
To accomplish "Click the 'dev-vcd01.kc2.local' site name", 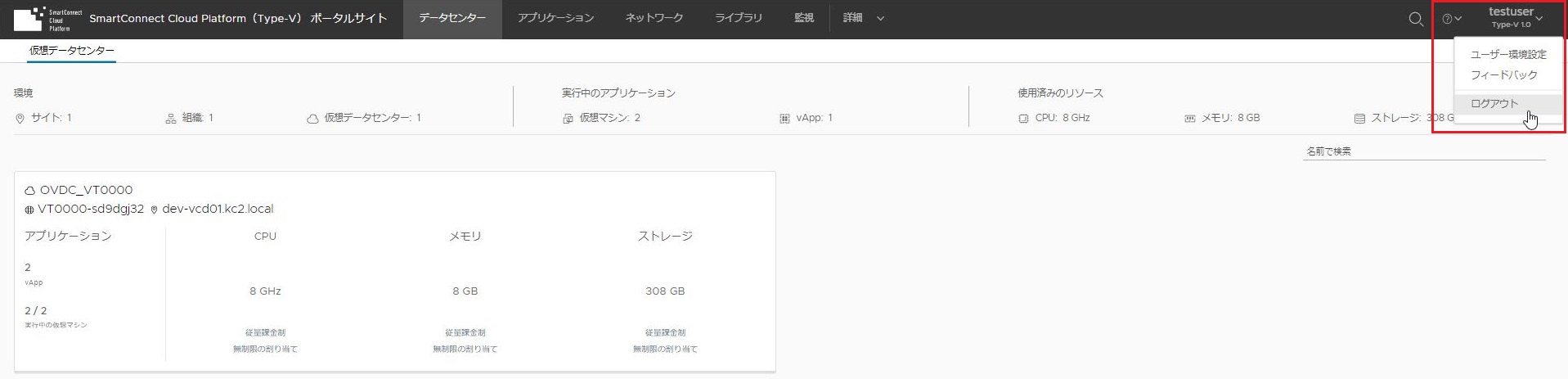I will pos(218,210).
